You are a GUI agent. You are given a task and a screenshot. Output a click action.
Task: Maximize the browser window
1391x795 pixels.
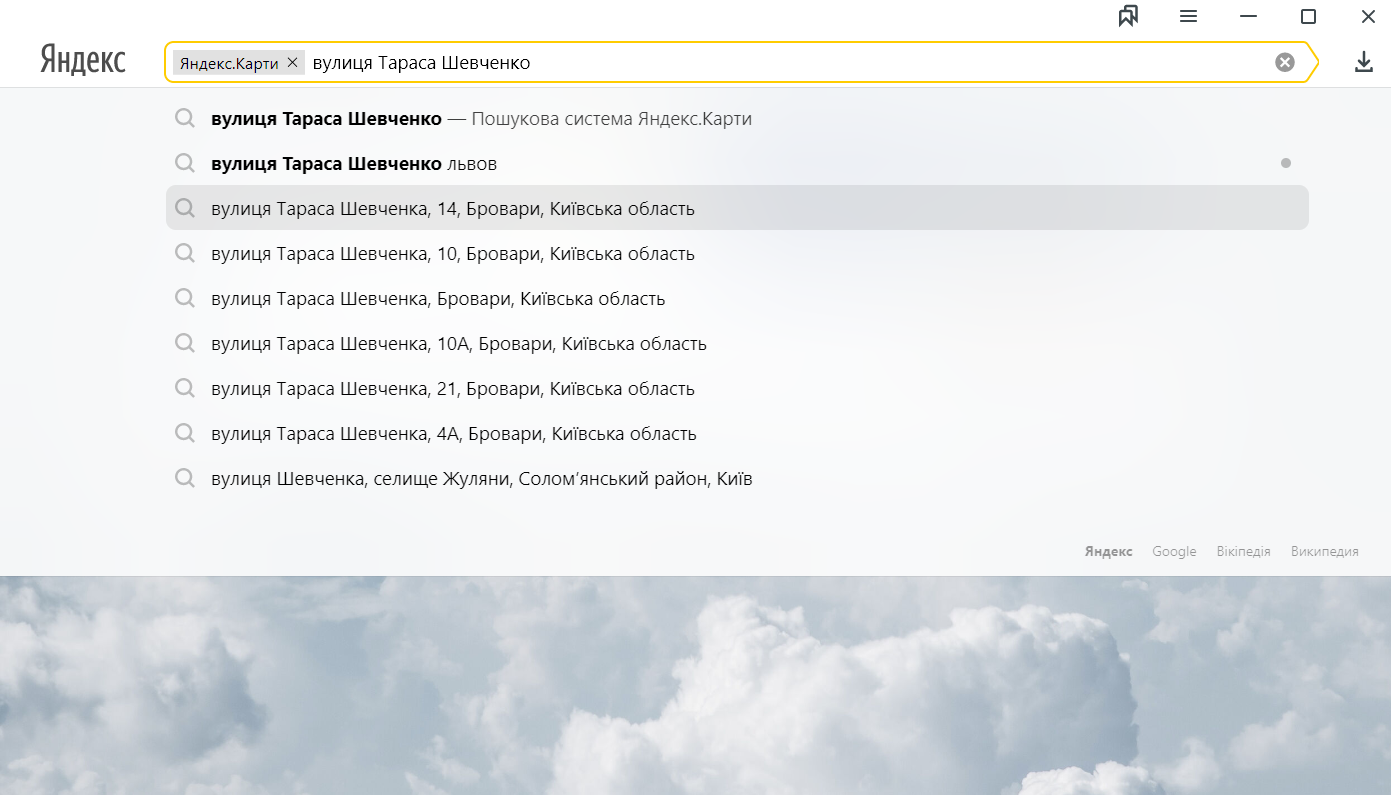[x=1308, y=16]
